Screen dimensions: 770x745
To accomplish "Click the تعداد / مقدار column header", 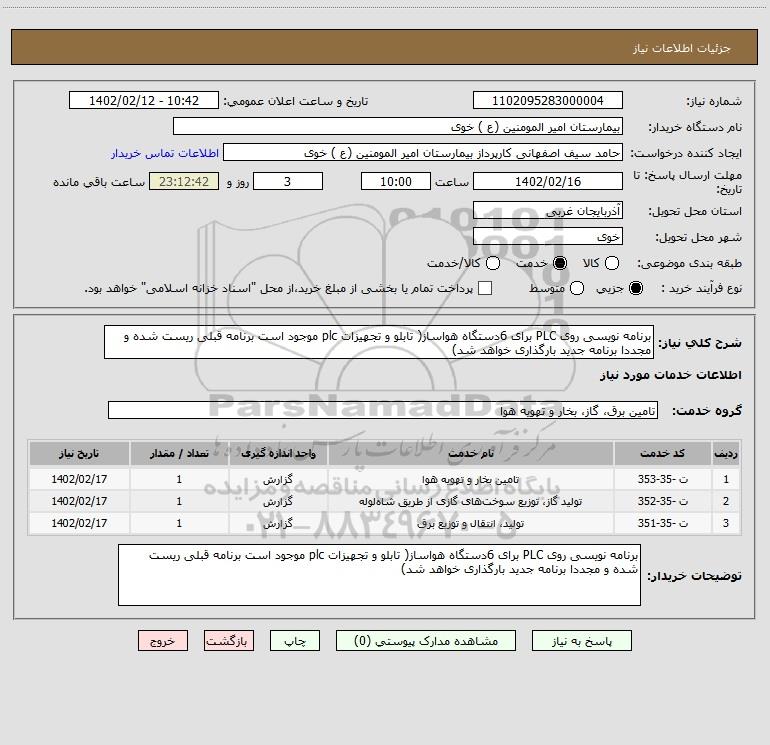I will click(x=179, y=453).
